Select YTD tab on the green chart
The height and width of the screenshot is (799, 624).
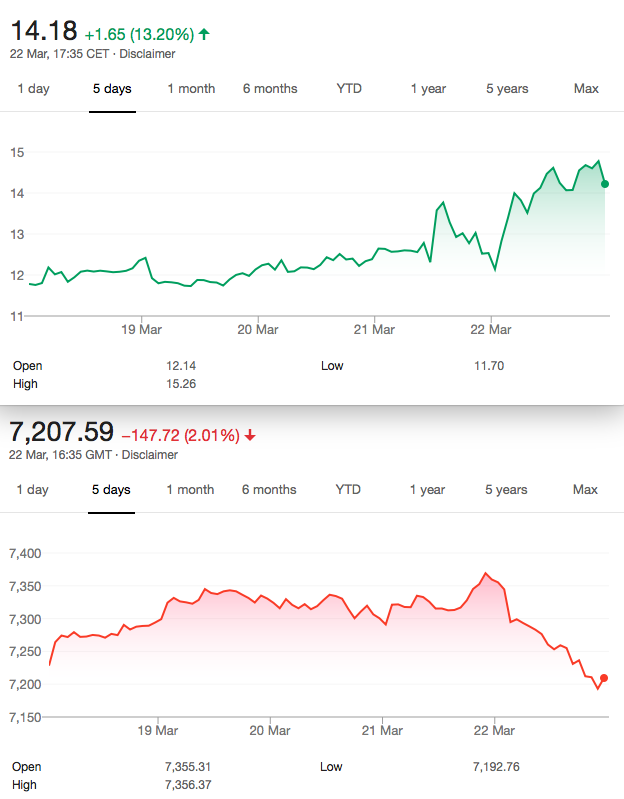pos(349,89)
